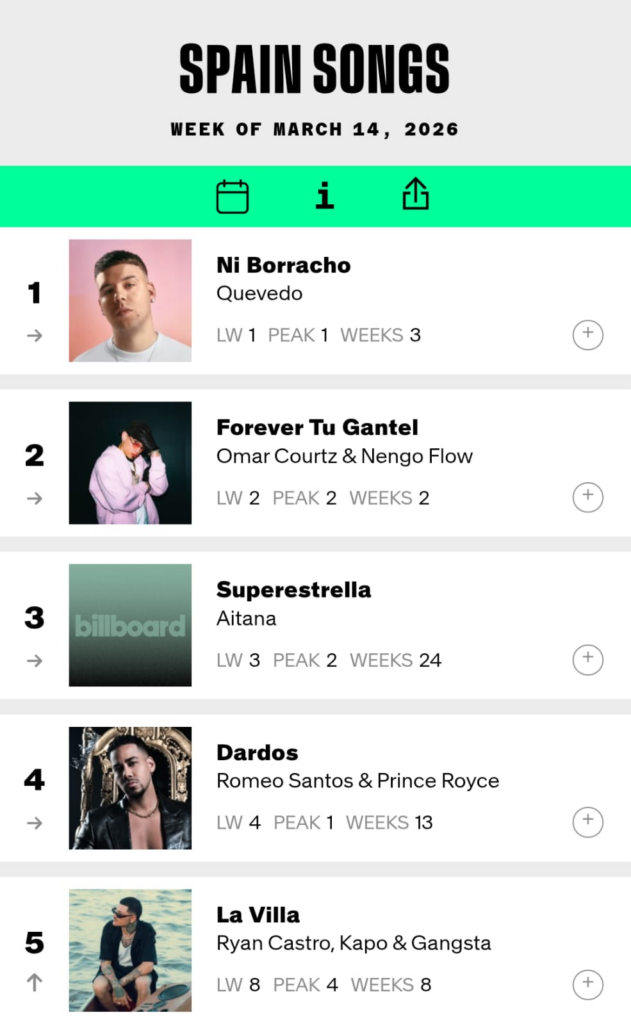Expand the Forever Tu Gantel entry

(588, 497)
